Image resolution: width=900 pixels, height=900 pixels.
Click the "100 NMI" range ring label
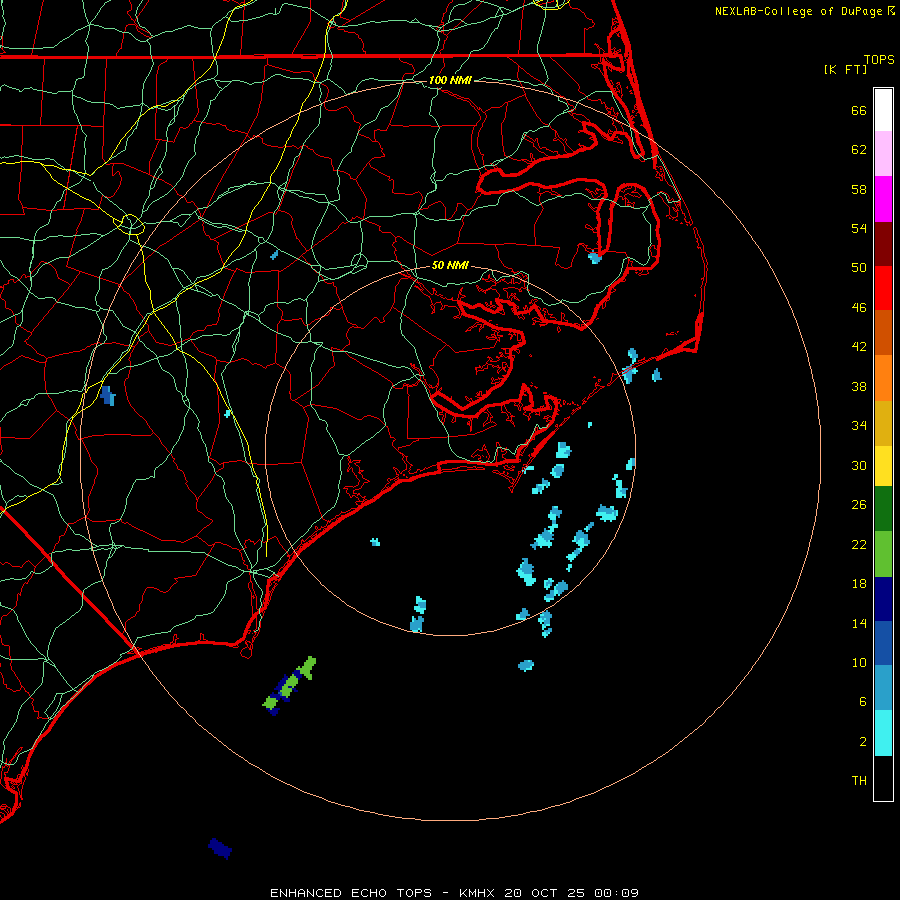(x=450, y=80)
